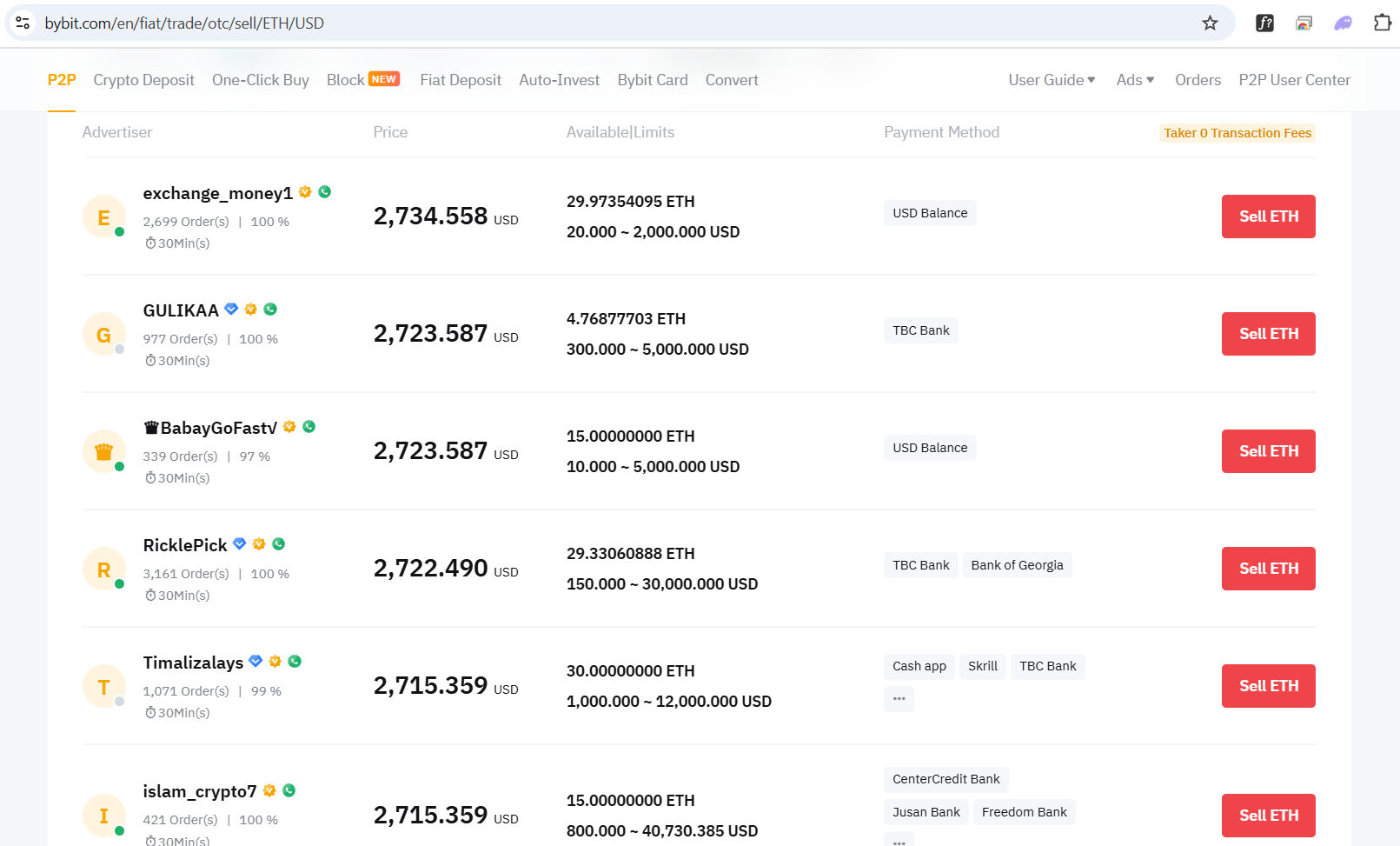Open the rainbow window extension icon
This screenshot has height=846, width=1400.
pos(1304,23)
